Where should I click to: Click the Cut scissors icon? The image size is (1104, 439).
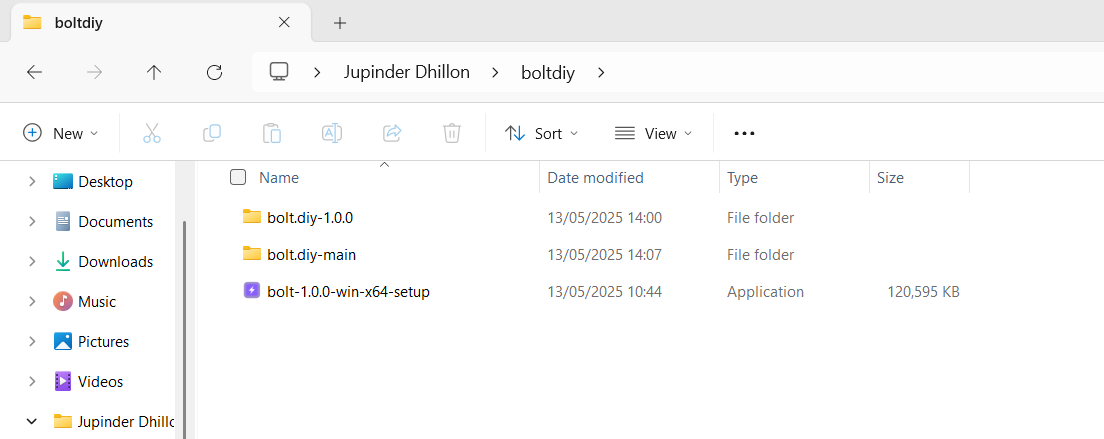pos(152,133)
